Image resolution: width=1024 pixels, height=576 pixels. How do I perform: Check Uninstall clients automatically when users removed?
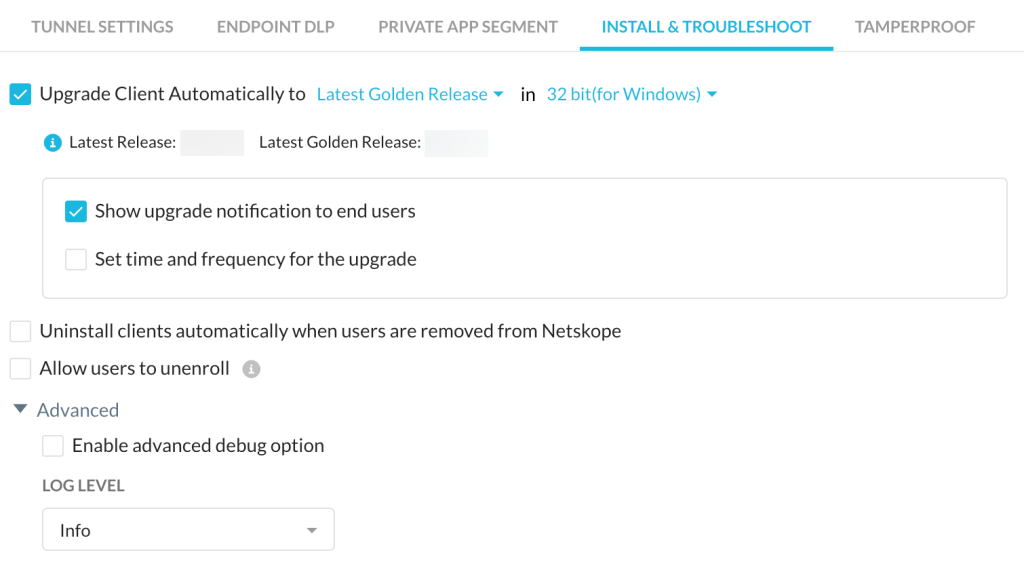tap(20, 331)
